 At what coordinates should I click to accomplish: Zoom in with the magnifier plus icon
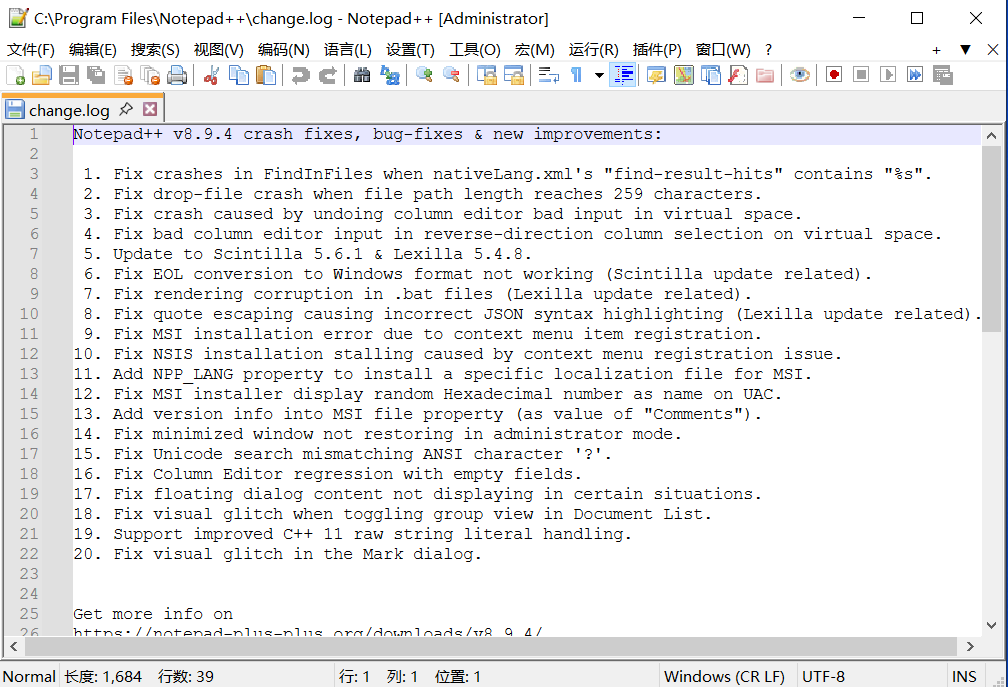coord(424,75)
